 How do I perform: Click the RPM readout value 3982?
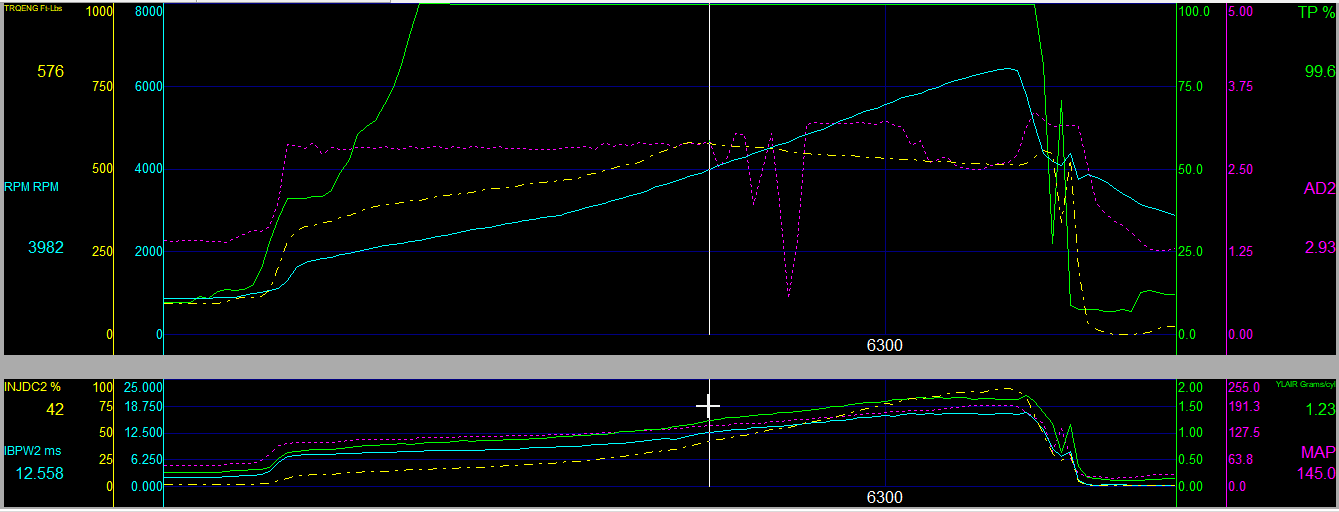(44, 247)
